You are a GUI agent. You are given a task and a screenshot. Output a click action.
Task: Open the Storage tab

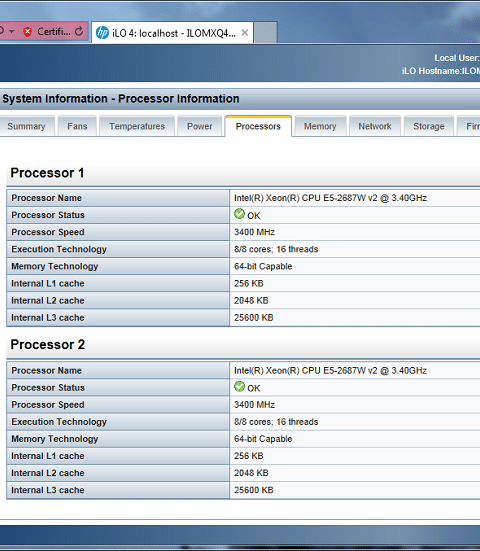[429, 126]
